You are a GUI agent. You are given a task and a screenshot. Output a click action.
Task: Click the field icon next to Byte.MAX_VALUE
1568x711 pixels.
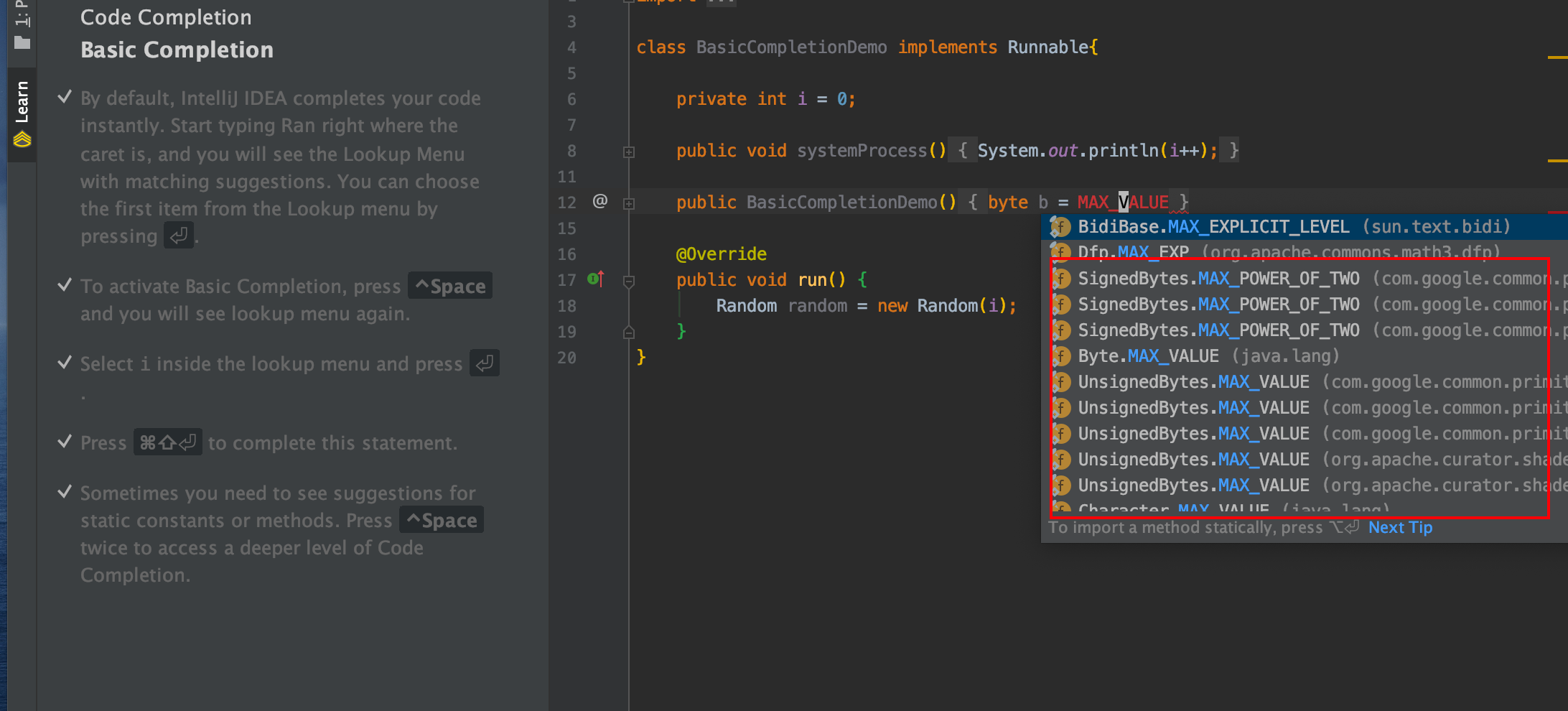[x=1060, y=356]
